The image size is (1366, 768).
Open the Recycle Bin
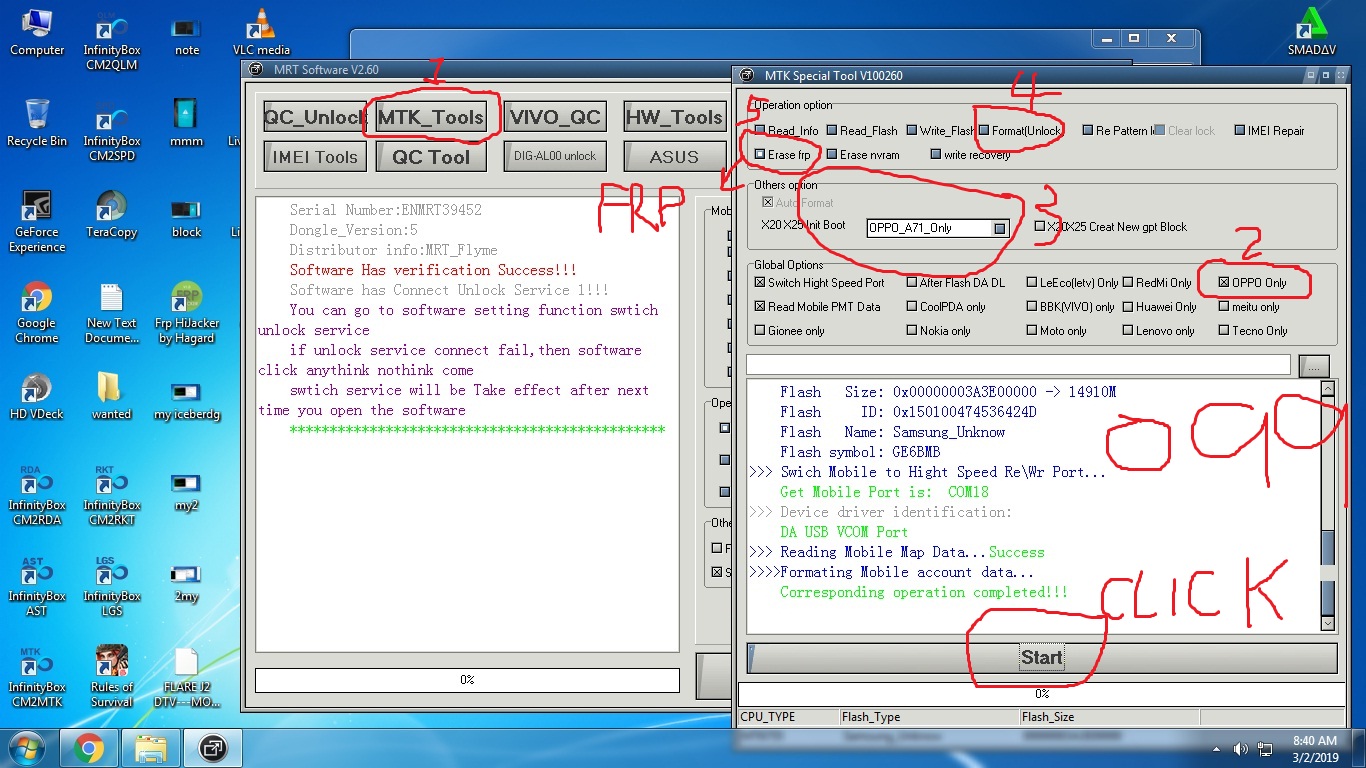(x=37, y=123)
